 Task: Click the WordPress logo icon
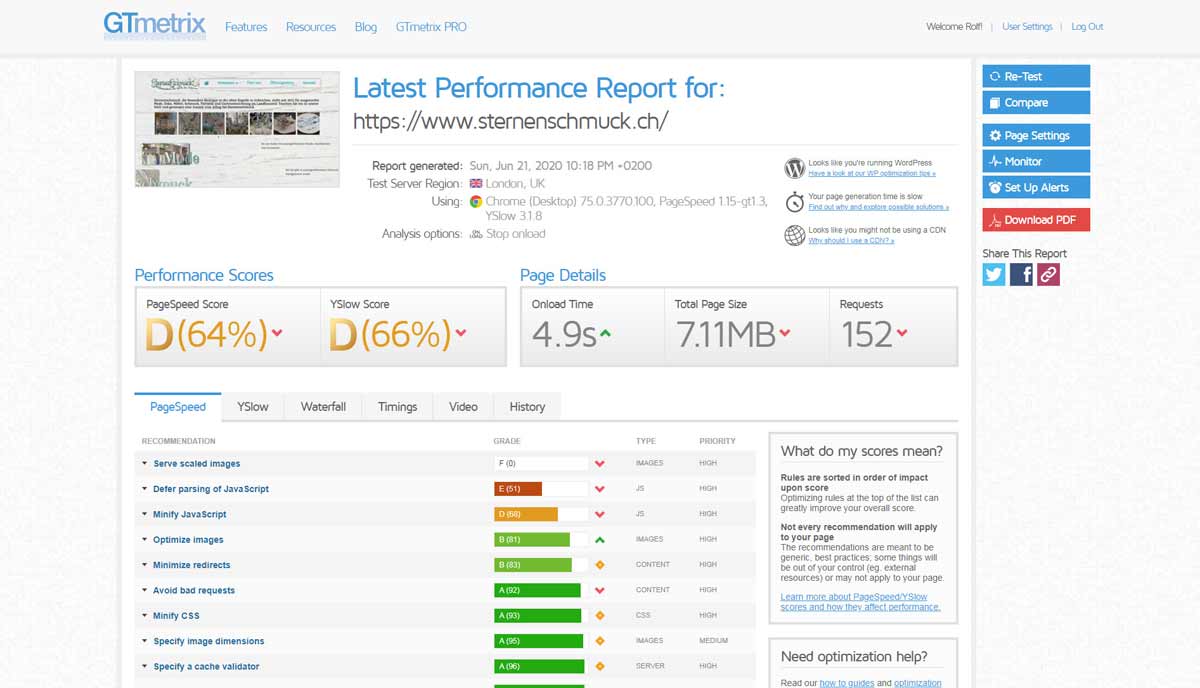pos(795,168)
